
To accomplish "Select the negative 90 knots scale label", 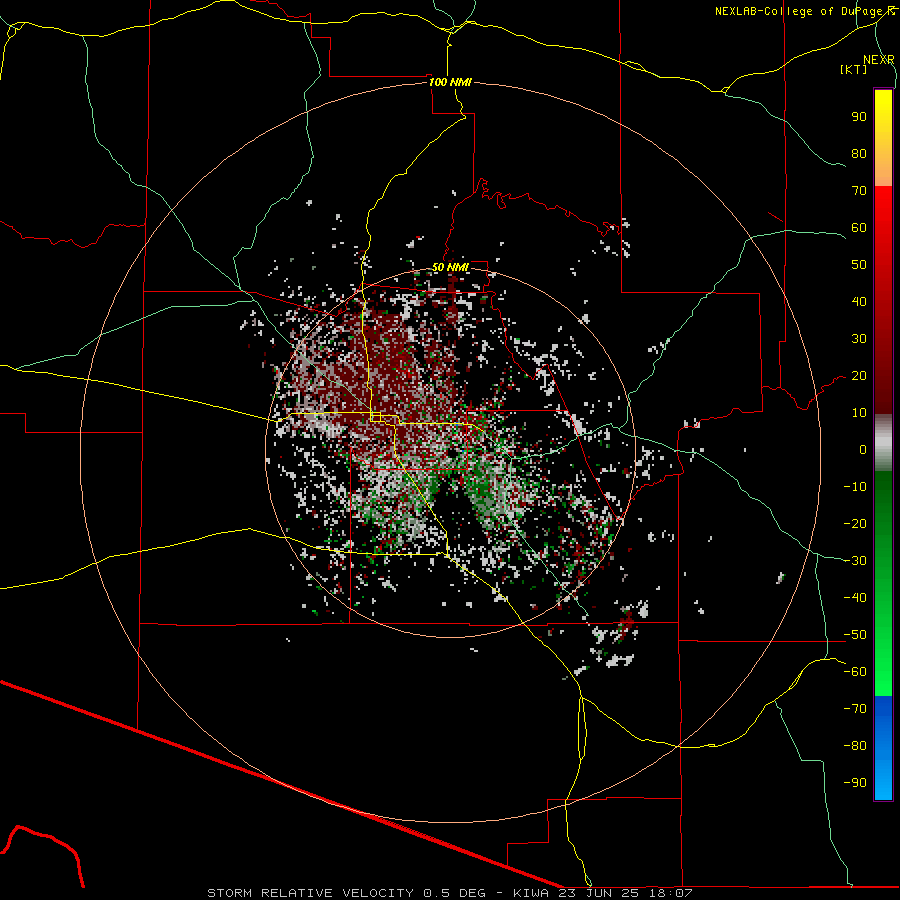I will coord(855,782).
